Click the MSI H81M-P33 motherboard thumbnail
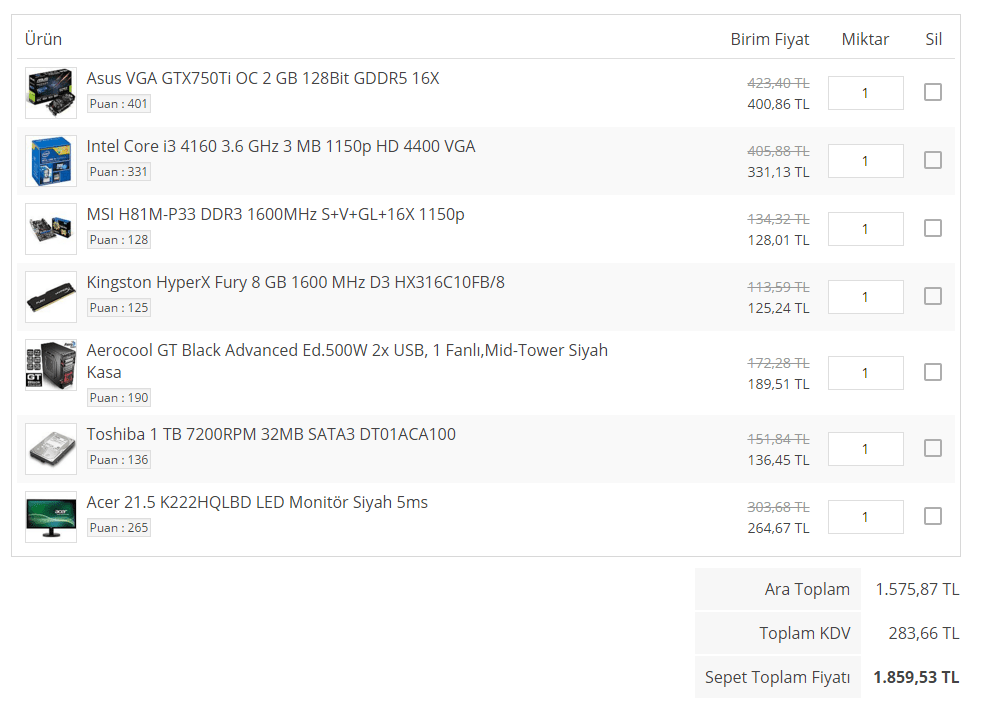981x705 pixels. coord(50,229)
